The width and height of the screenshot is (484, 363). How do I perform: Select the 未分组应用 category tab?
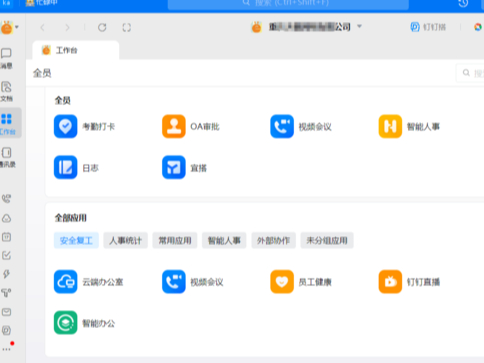click(x=327, y=240)
